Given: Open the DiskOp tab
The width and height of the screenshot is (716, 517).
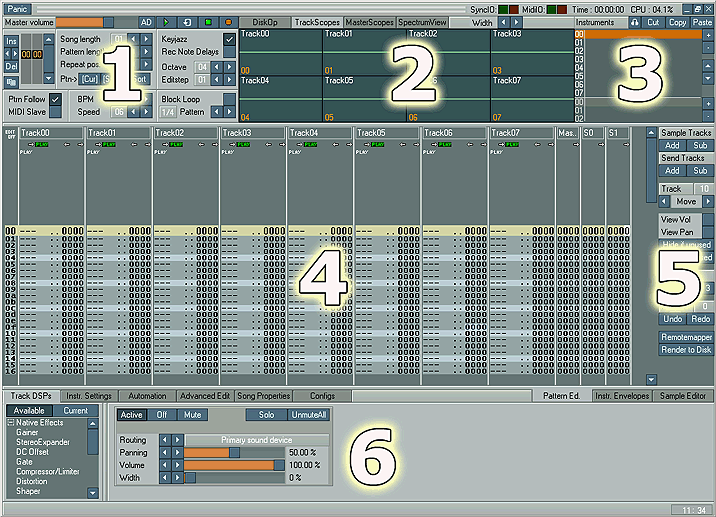Looking at the screenshot, I should pyautogui.click(x=265, y=22).
